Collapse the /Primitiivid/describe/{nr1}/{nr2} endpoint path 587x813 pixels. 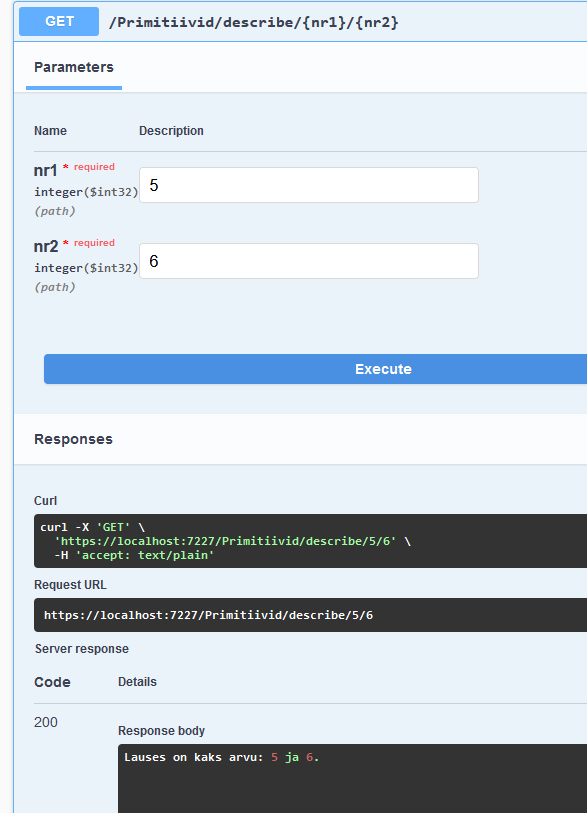point(254,22)
